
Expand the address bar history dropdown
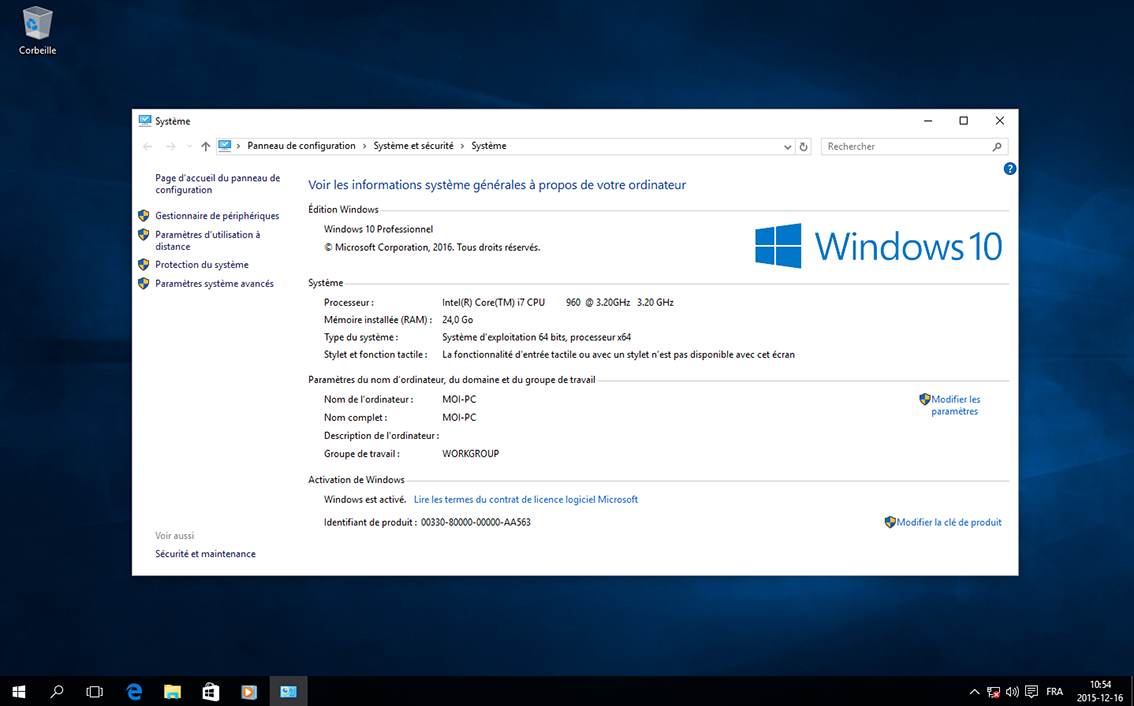click(788, 147)
